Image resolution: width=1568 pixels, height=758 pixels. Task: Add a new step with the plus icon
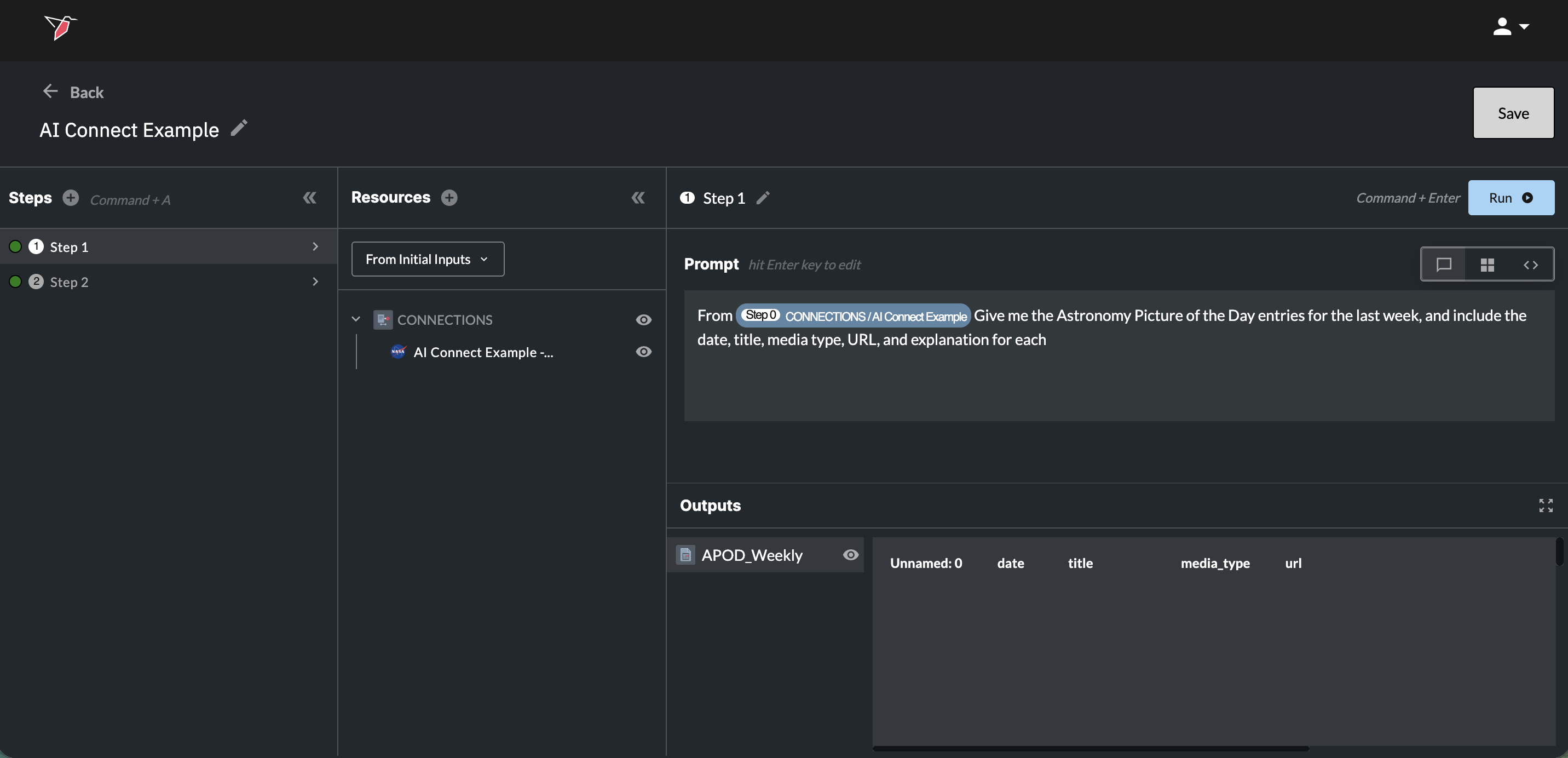[x=71, y=198]
